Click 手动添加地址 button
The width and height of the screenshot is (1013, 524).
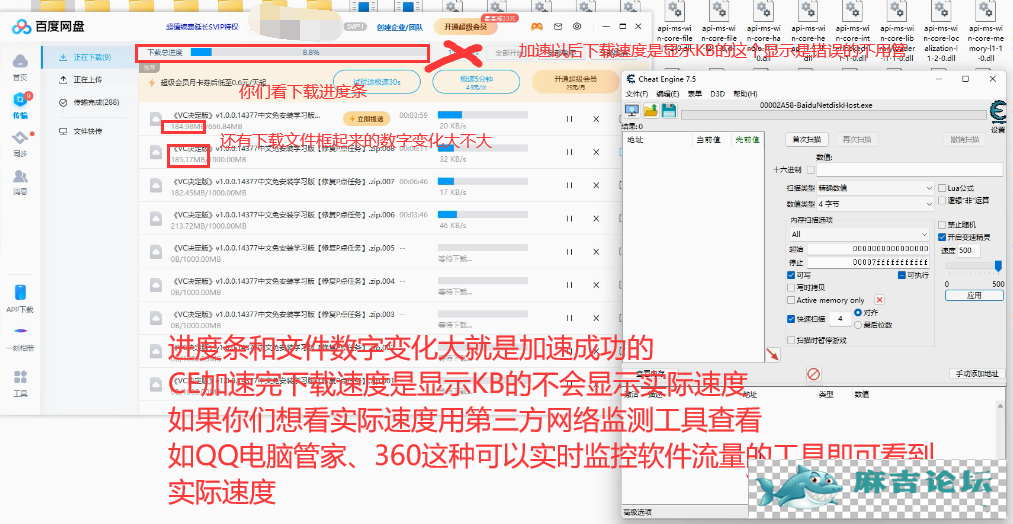[977, 374]
